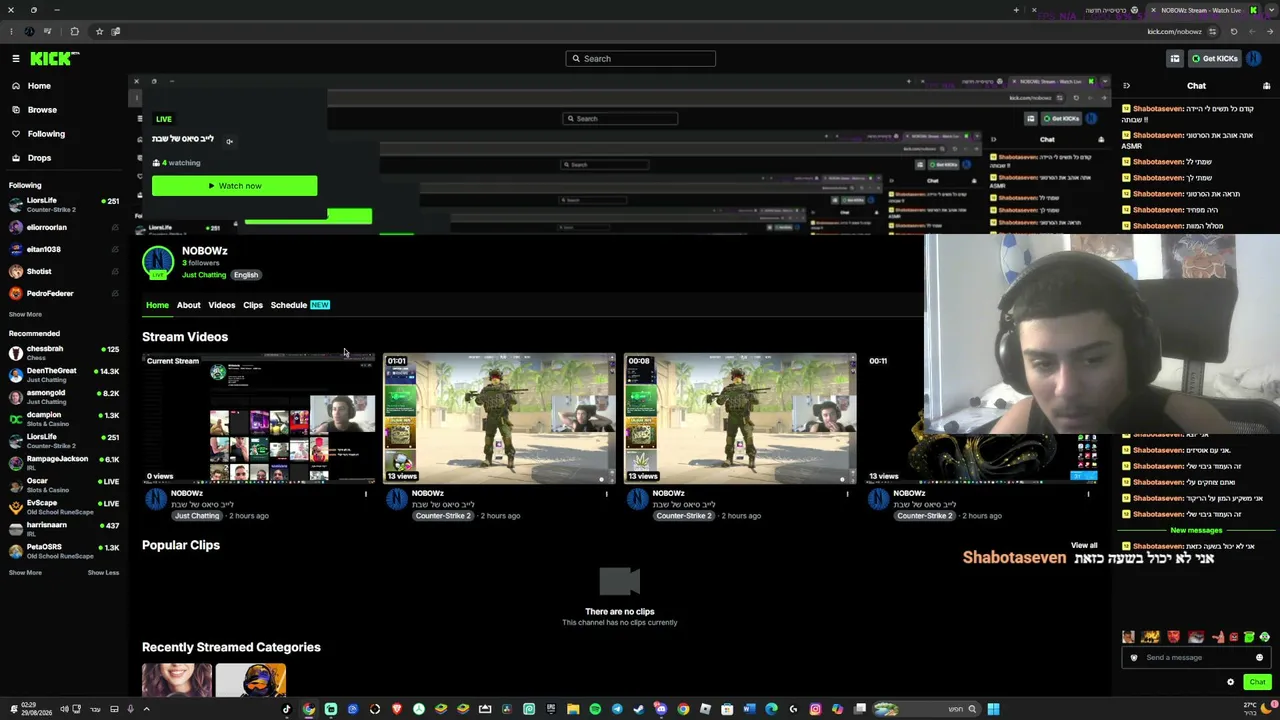Open Microsoft Word from the taskbar

(749, 709)
